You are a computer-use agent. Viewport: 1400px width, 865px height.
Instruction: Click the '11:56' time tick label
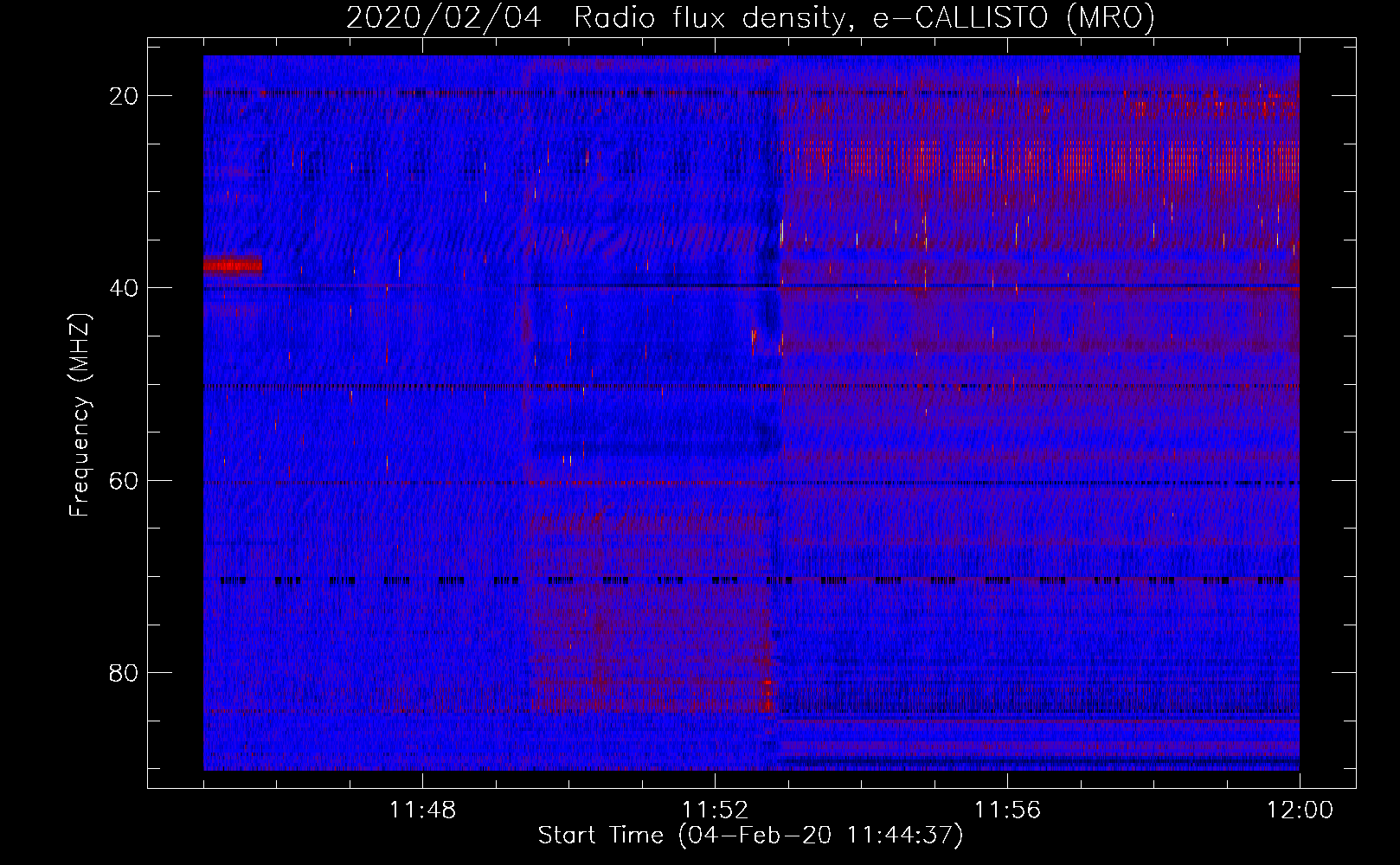[1007, 810]
